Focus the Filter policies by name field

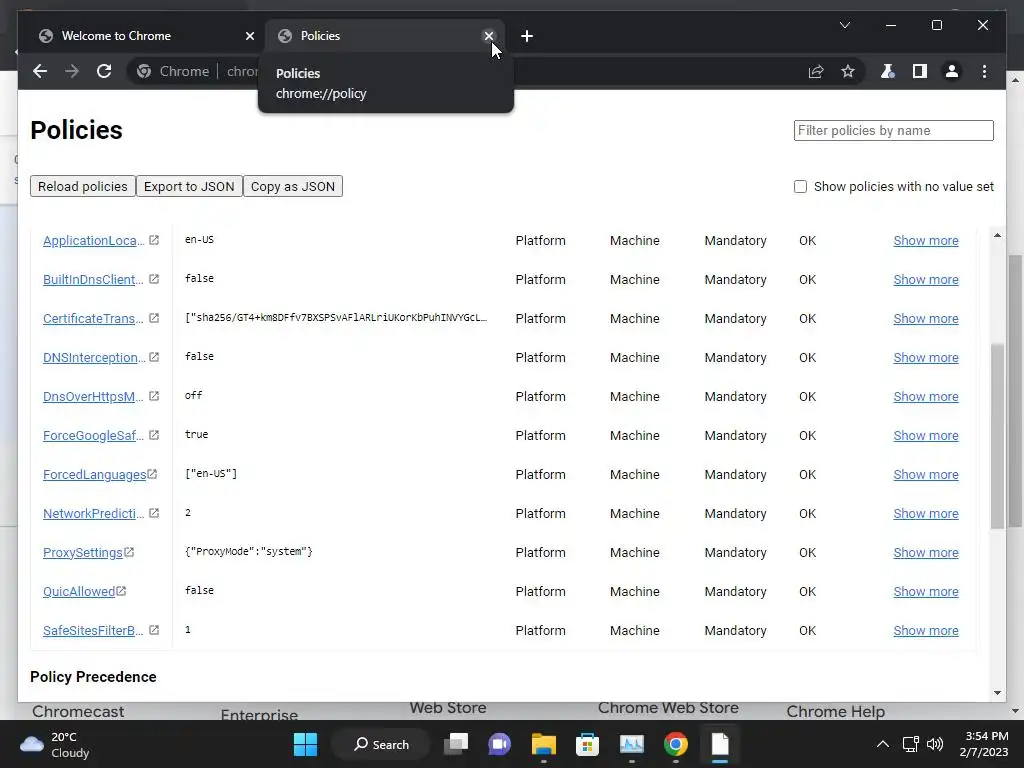(893, 131)
